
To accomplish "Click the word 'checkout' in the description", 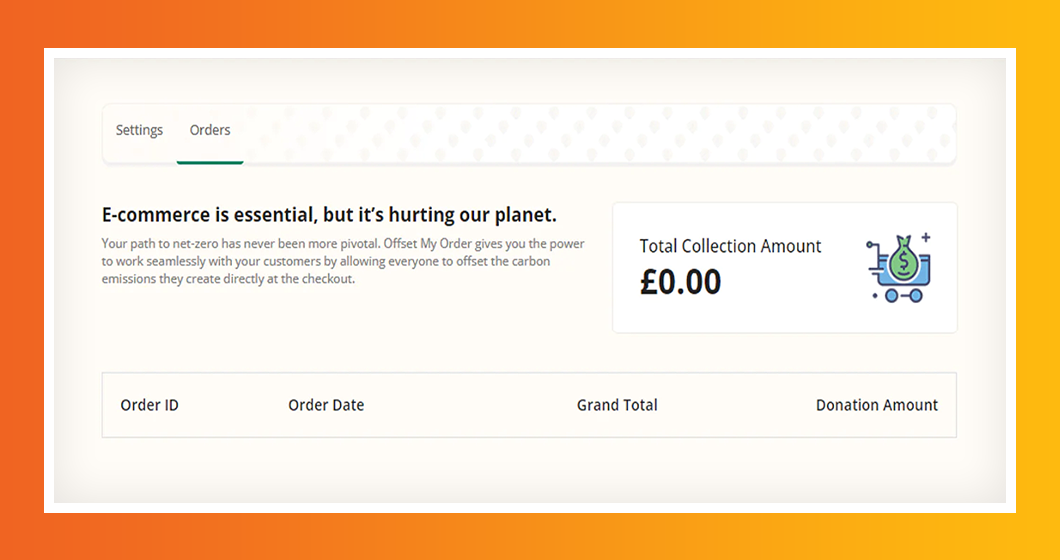I will pyautogui.click(x=324, y=280).
